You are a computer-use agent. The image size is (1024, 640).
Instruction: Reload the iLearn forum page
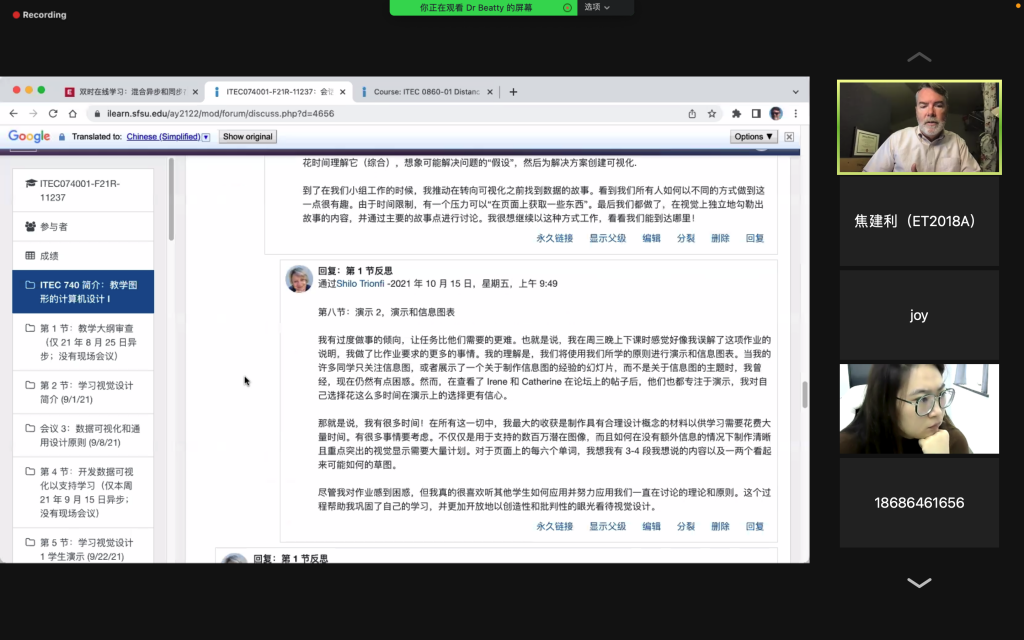pos(53,114)
